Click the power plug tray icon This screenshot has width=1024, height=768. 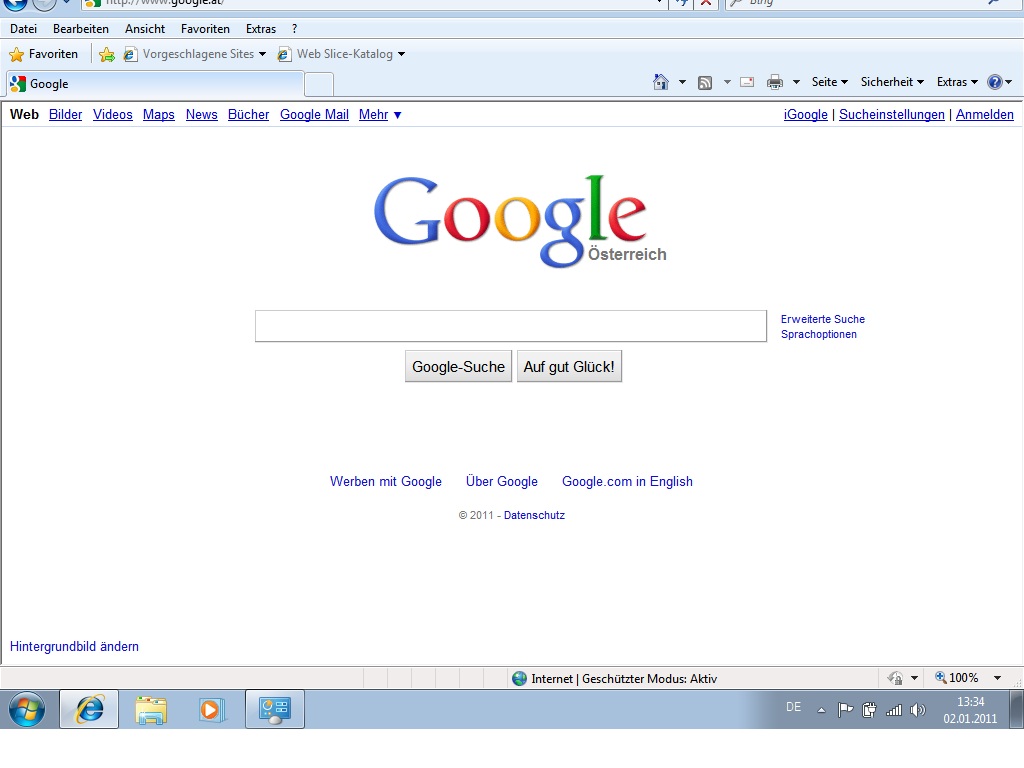pos(869,710)
